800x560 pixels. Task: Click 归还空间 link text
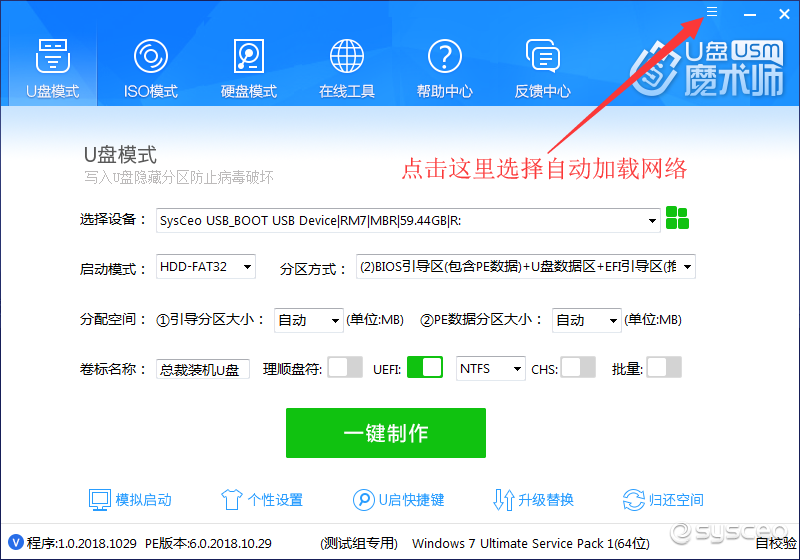point(676,500)
